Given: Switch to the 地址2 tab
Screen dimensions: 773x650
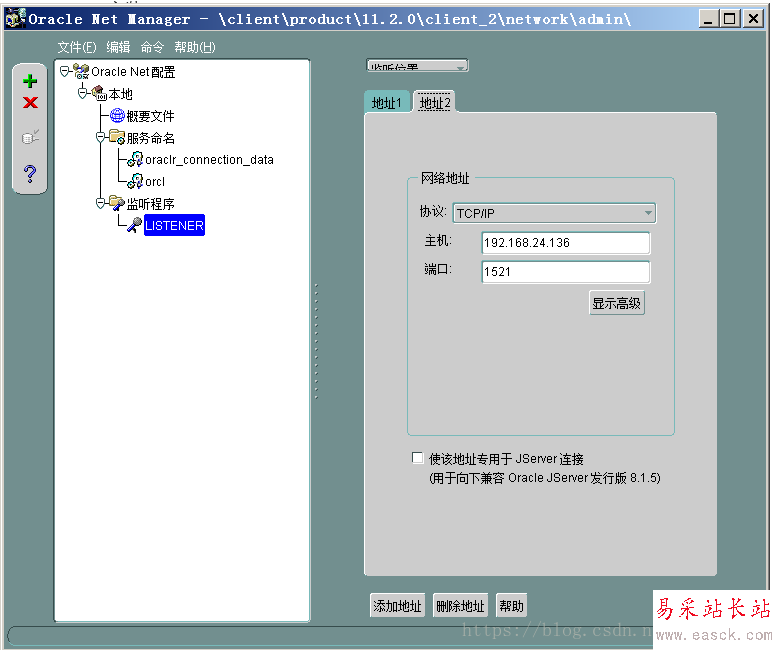Looking at the screenshot, I should (434, 103).
